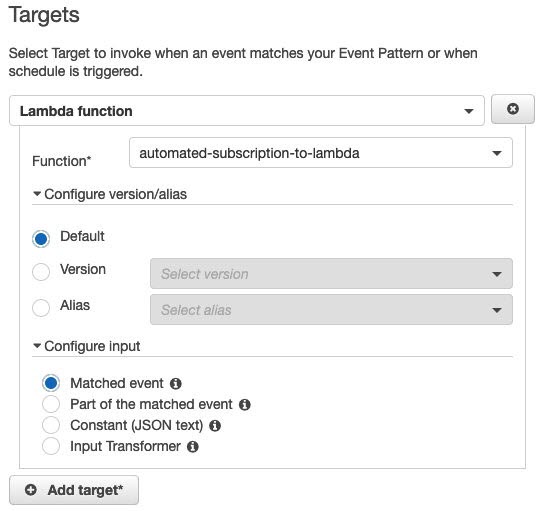This screenshot has width=541, height=511.
Task: Open the Select alias dropdown
Action: [331, 309]
